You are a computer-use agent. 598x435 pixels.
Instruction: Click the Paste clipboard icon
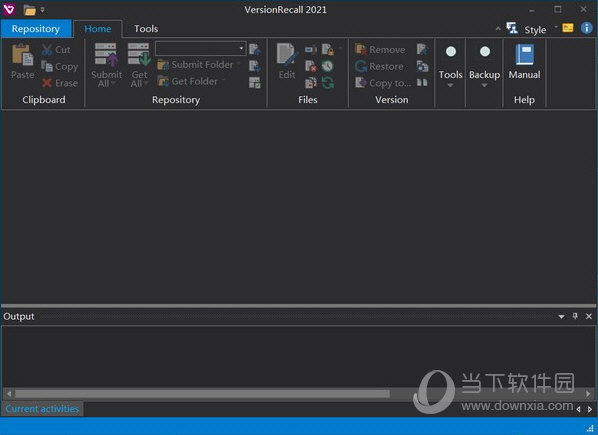tap(23, 55)
